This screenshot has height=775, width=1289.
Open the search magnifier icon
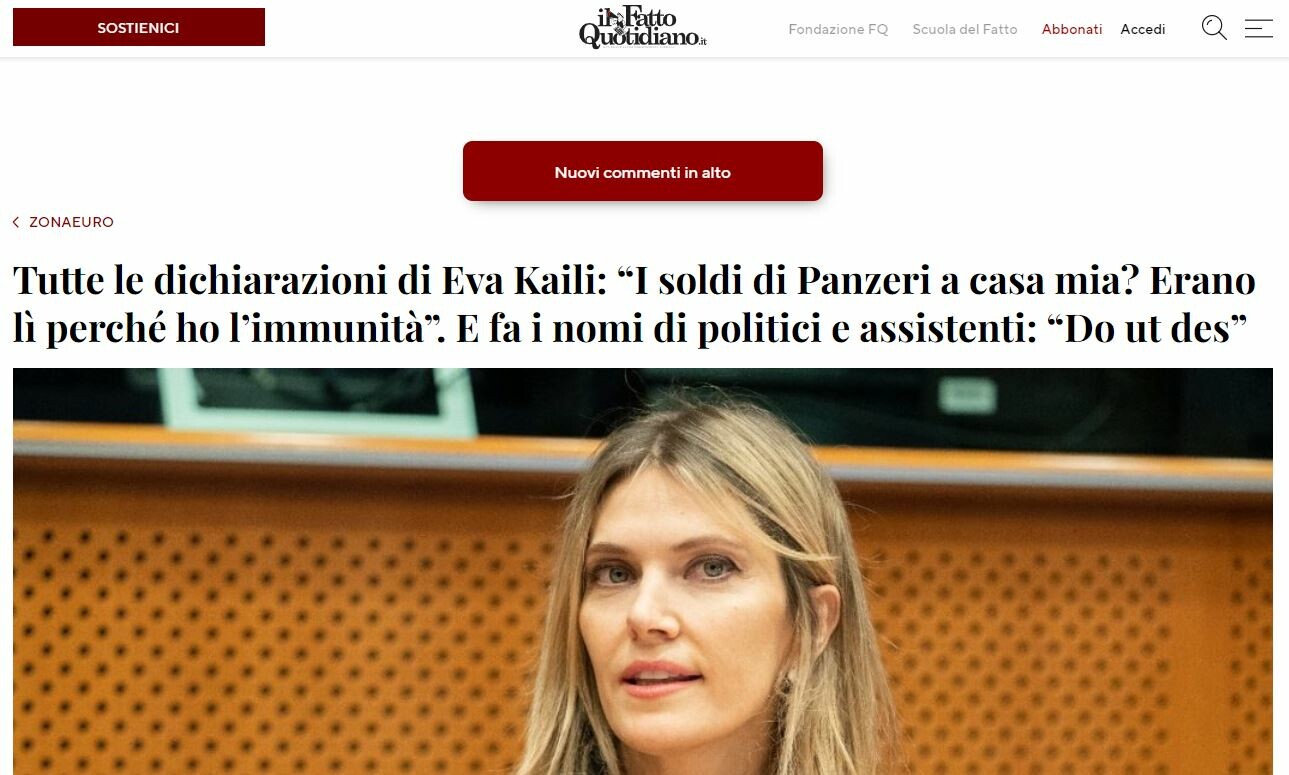point(1214,28)
